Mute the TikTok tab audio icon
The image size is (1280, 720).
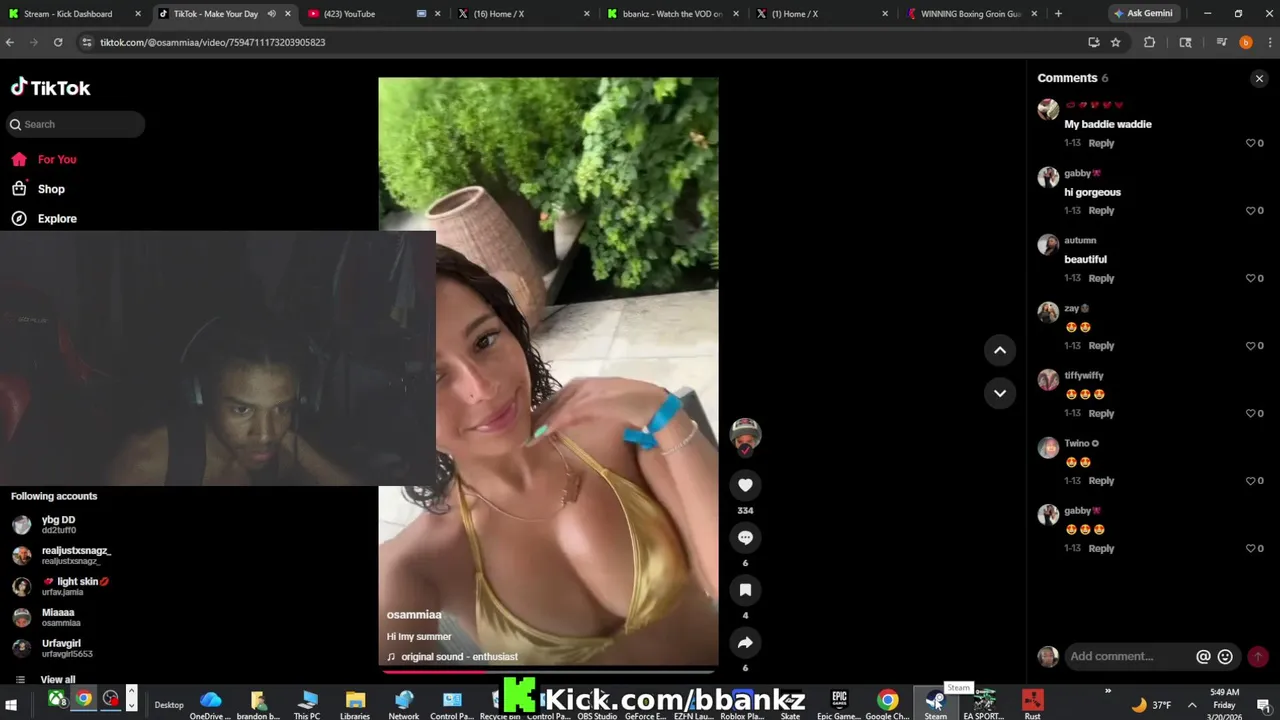coord(271,14)
